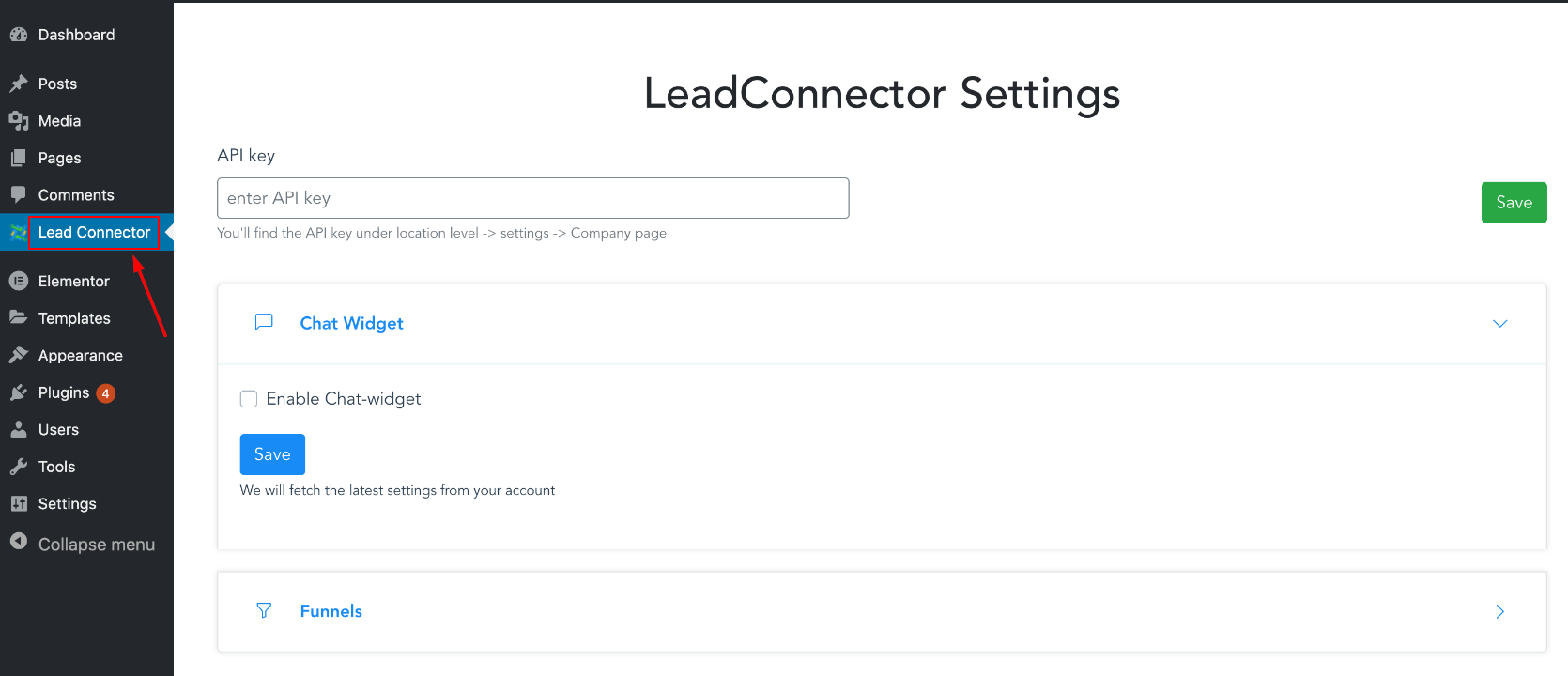1568x676 pixels.
Task: Click the Media library icon
Action: point(19,121)
